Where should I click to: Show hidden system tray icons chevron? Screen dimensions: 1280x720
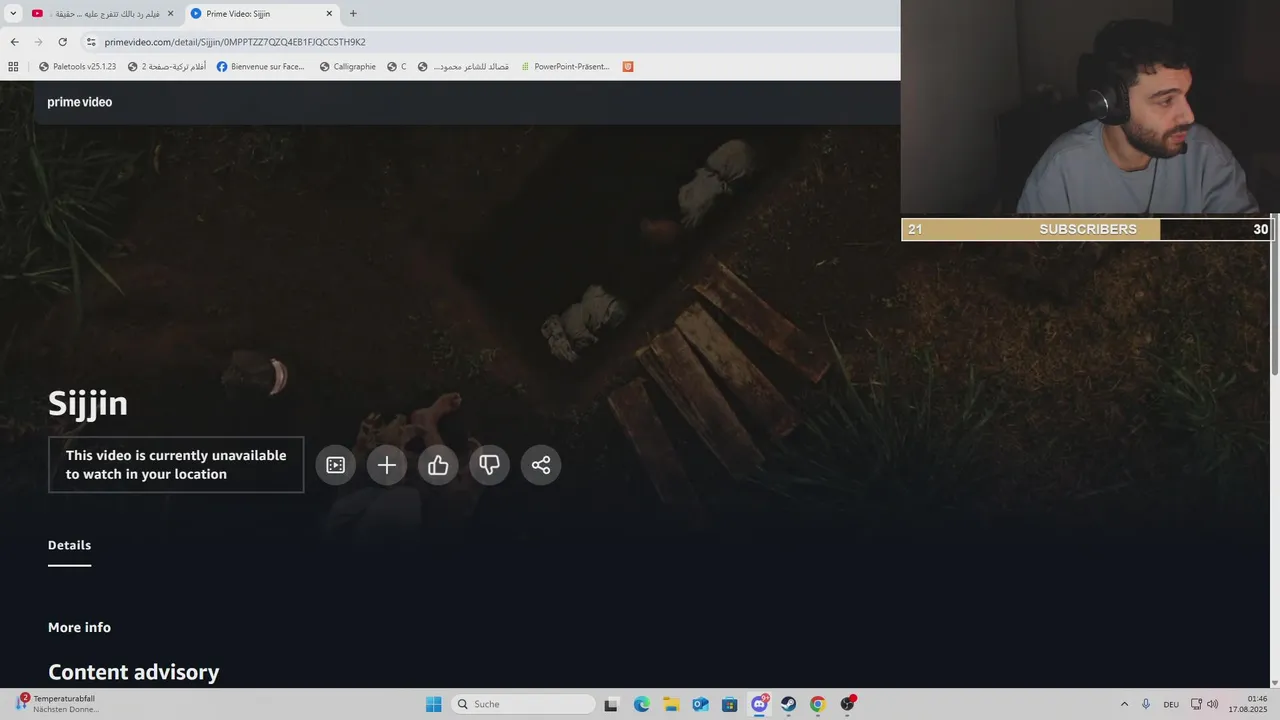(x=1124, y=704)
